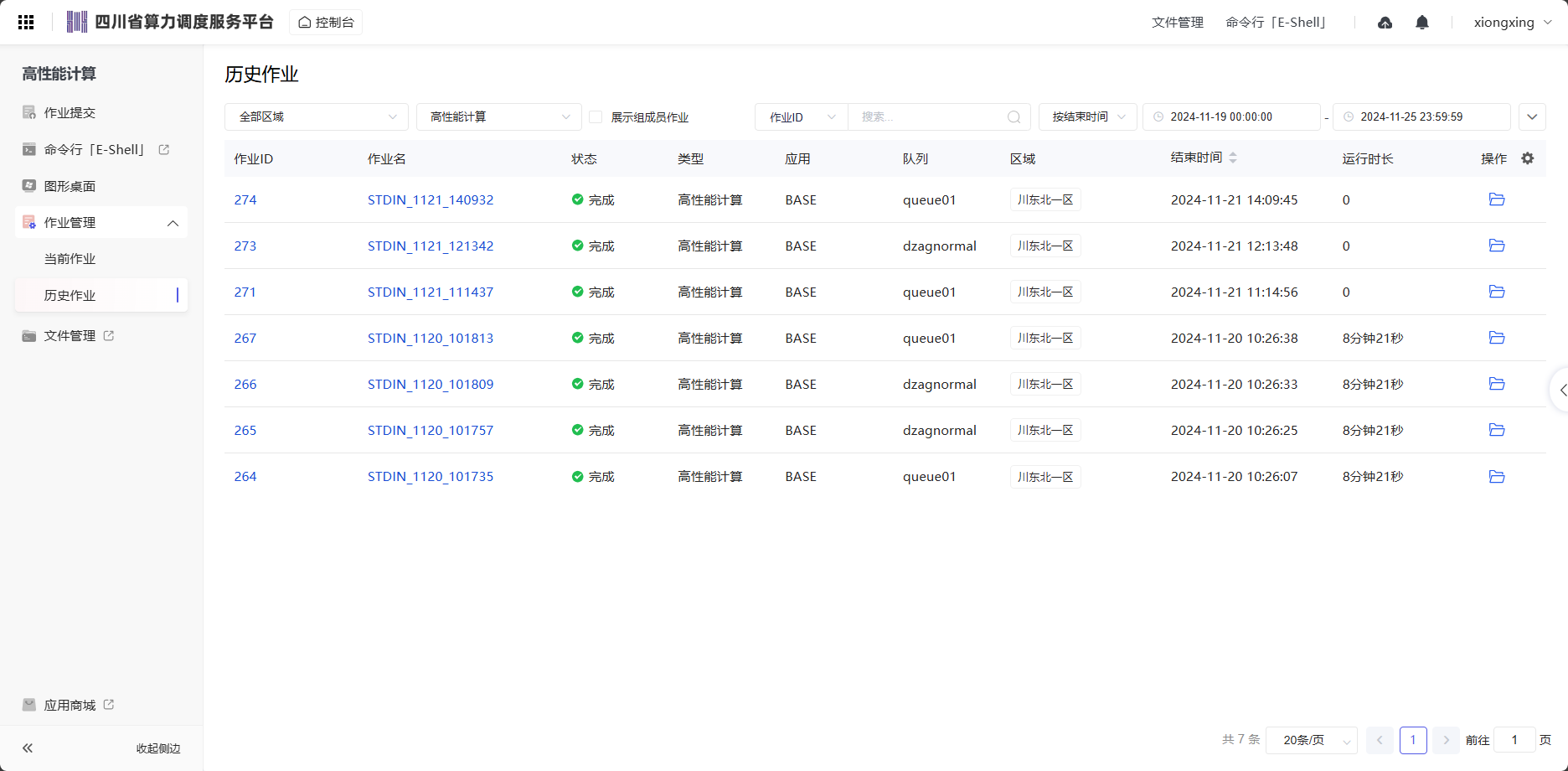Select 历史作业 submenu item
The image size is (1568, 771).
(x=101, y=295)
